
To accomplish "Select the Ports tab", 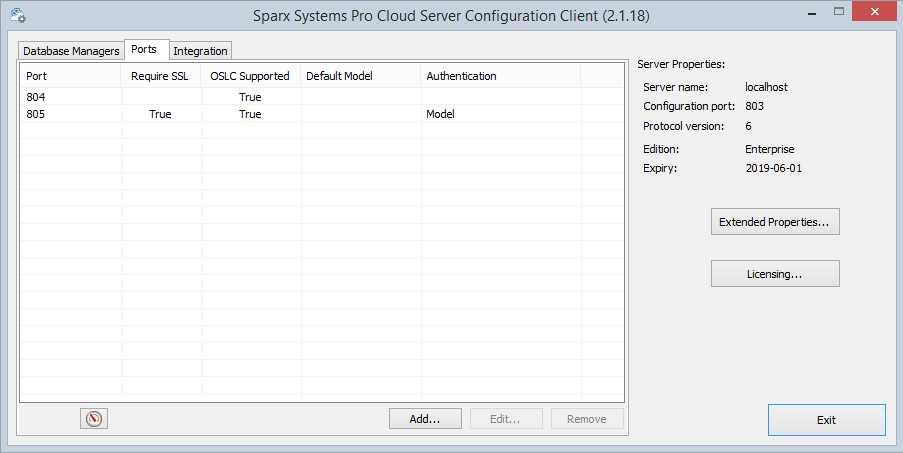I will point(145,50).
